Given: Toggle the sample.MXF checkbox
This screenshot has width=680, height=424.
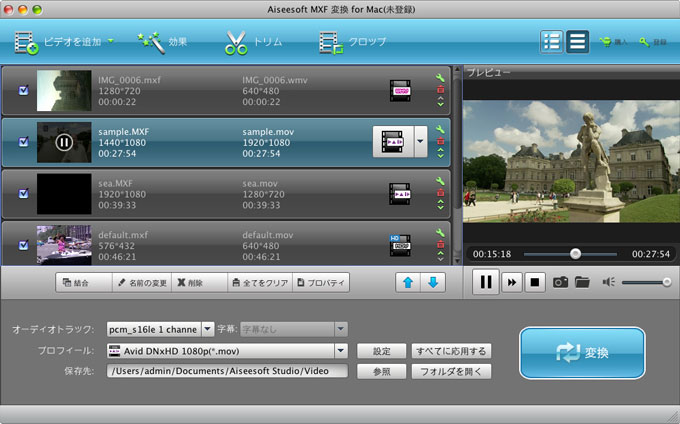Looking at the screenshot, I should [x=24, y=142].
